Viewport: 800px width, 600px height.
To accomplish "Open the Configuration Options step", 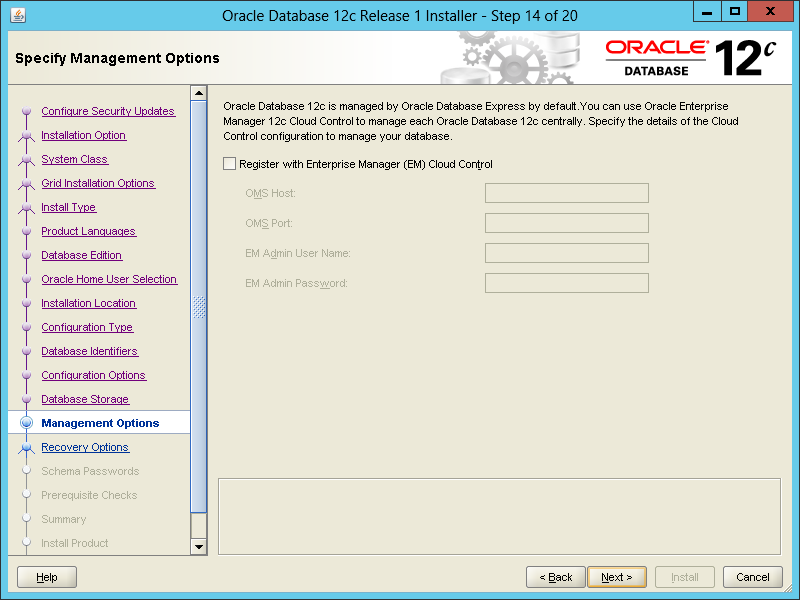I will click(94, 375).
